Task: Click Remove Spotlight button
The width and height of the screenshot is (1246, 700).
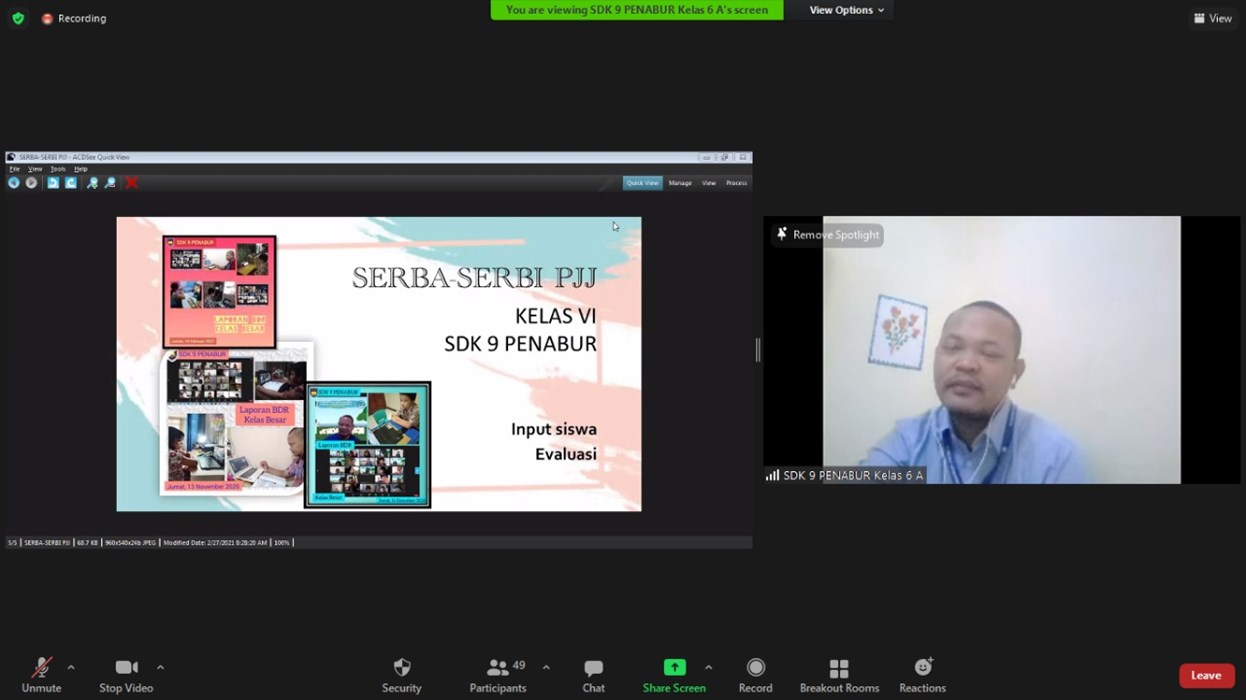Action: 827,235
